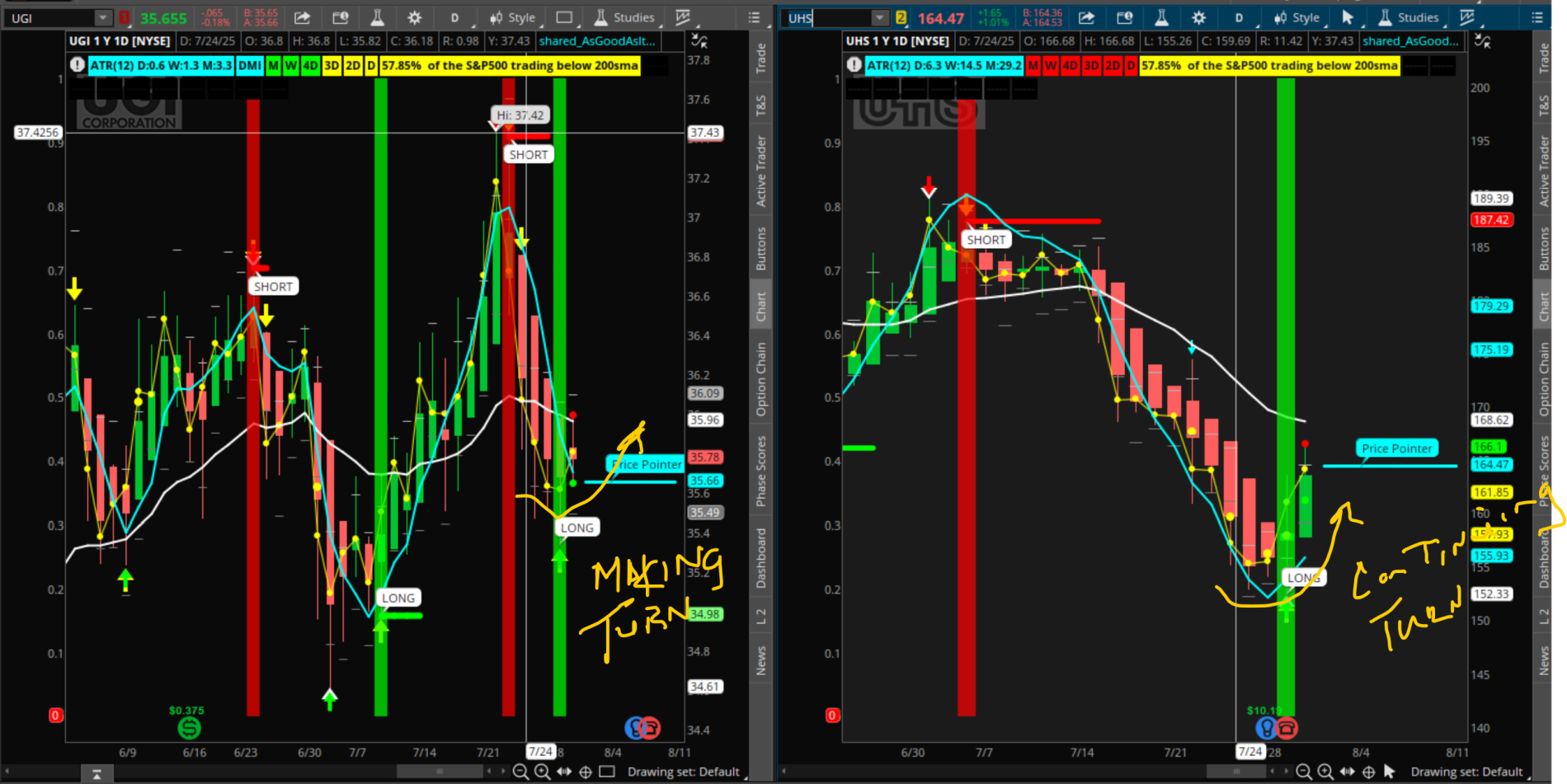The height and width of the screenshot is (784, 1567).
Task: Open Drawing set: Default menu under UGI chart
Action: (x=684, y=772)
